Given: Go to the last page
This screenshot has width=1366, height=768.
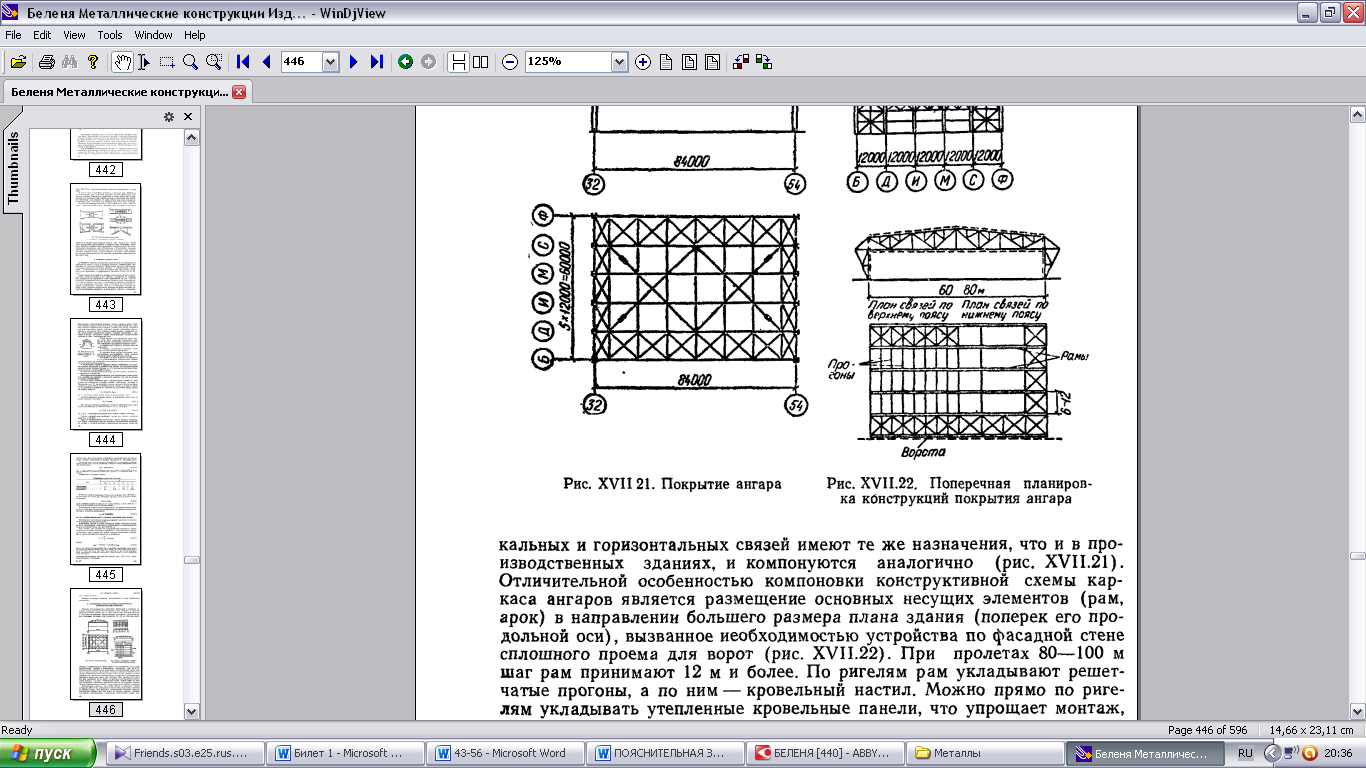Looking at the screenshot, I should tap(377, 62).
